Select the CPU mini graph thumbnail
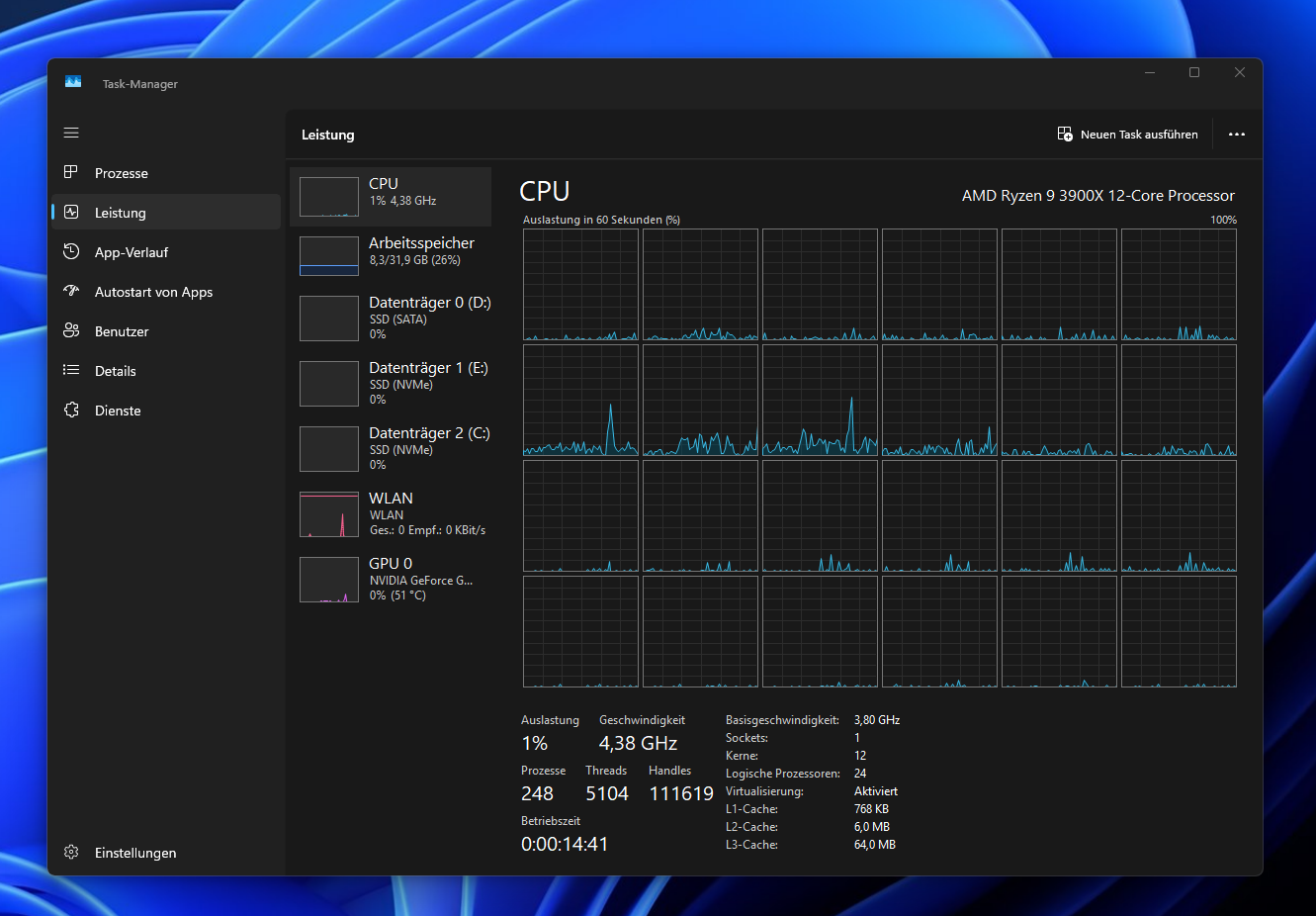Screen dimensions: 1316x916 point(329,197)
